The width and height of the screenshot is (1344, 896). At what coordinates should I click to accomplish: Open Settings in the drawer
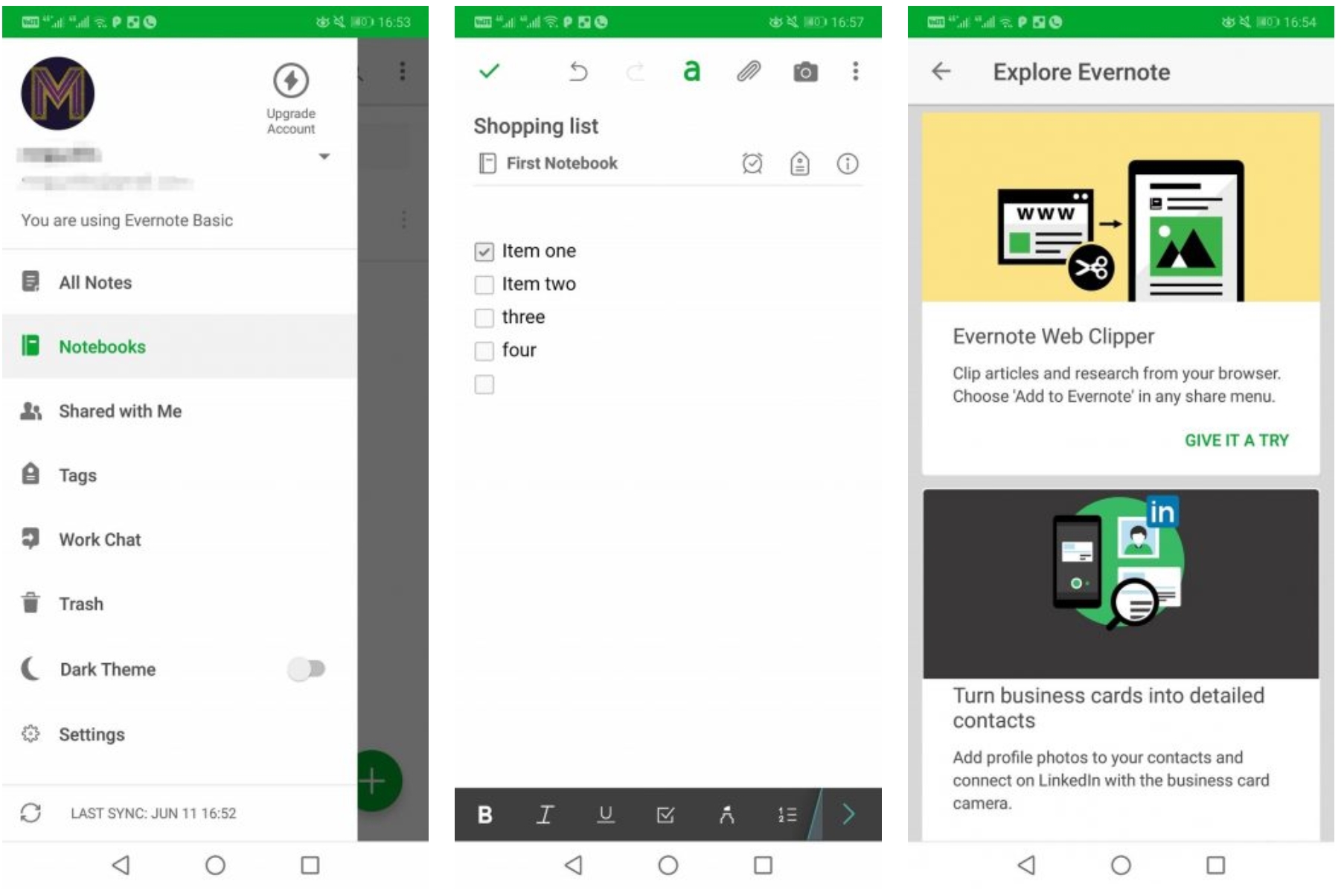coord(179,734)
